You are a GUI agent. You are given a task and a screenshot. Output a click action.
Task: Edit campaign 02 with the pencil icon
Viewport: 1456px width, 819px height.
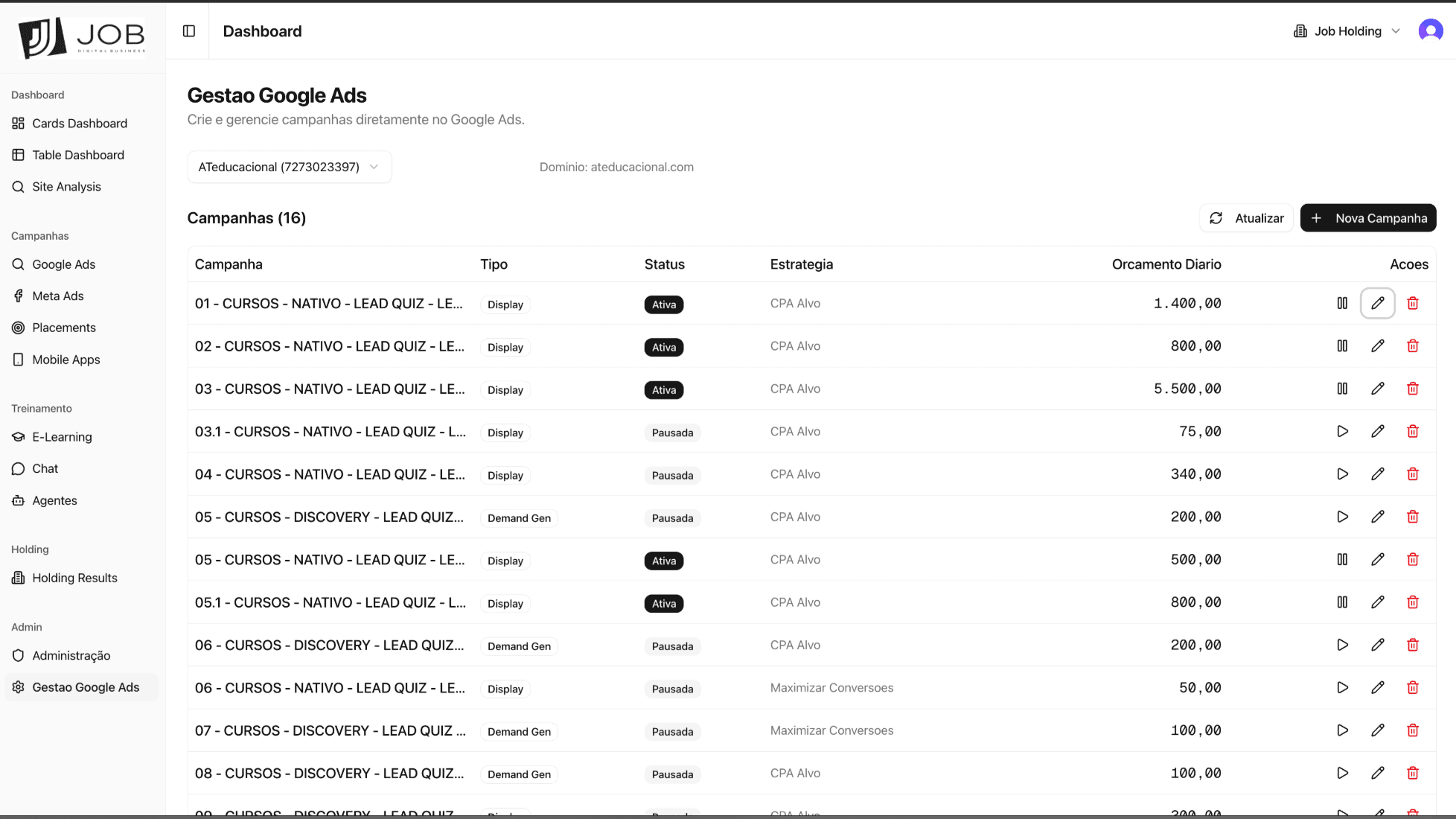point(1378,345)
